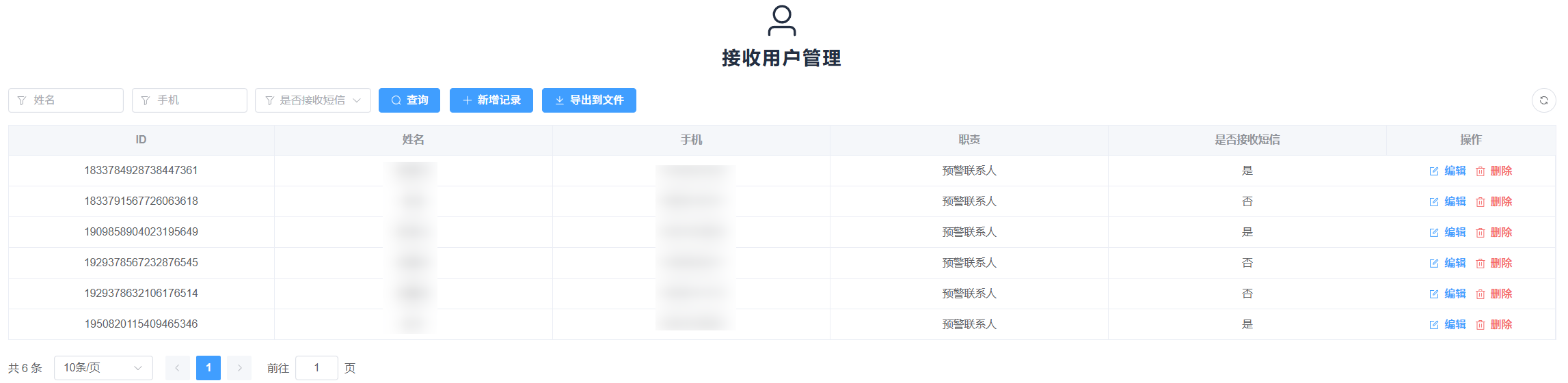The height and width of the screenshot is (383, 1568).
Task: Export data with 导出到文件 button
Action: pos(589,100)
